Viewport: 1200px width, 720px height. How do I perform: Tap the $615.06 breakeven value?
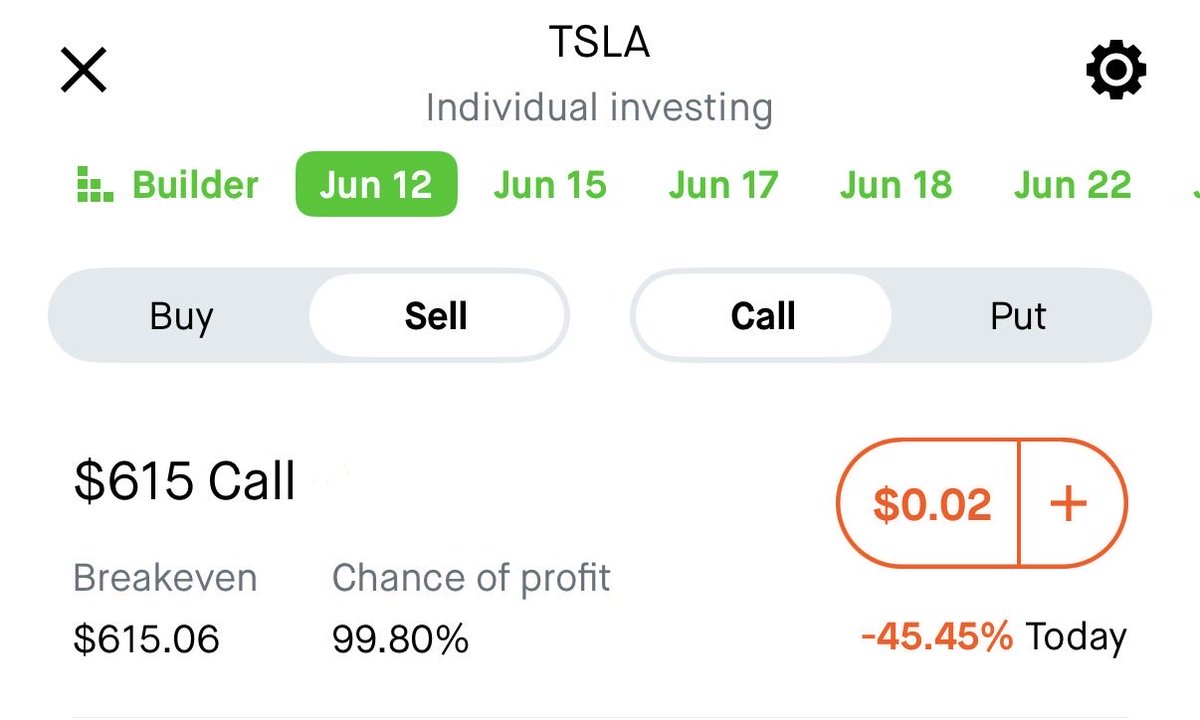coord(146,639)
